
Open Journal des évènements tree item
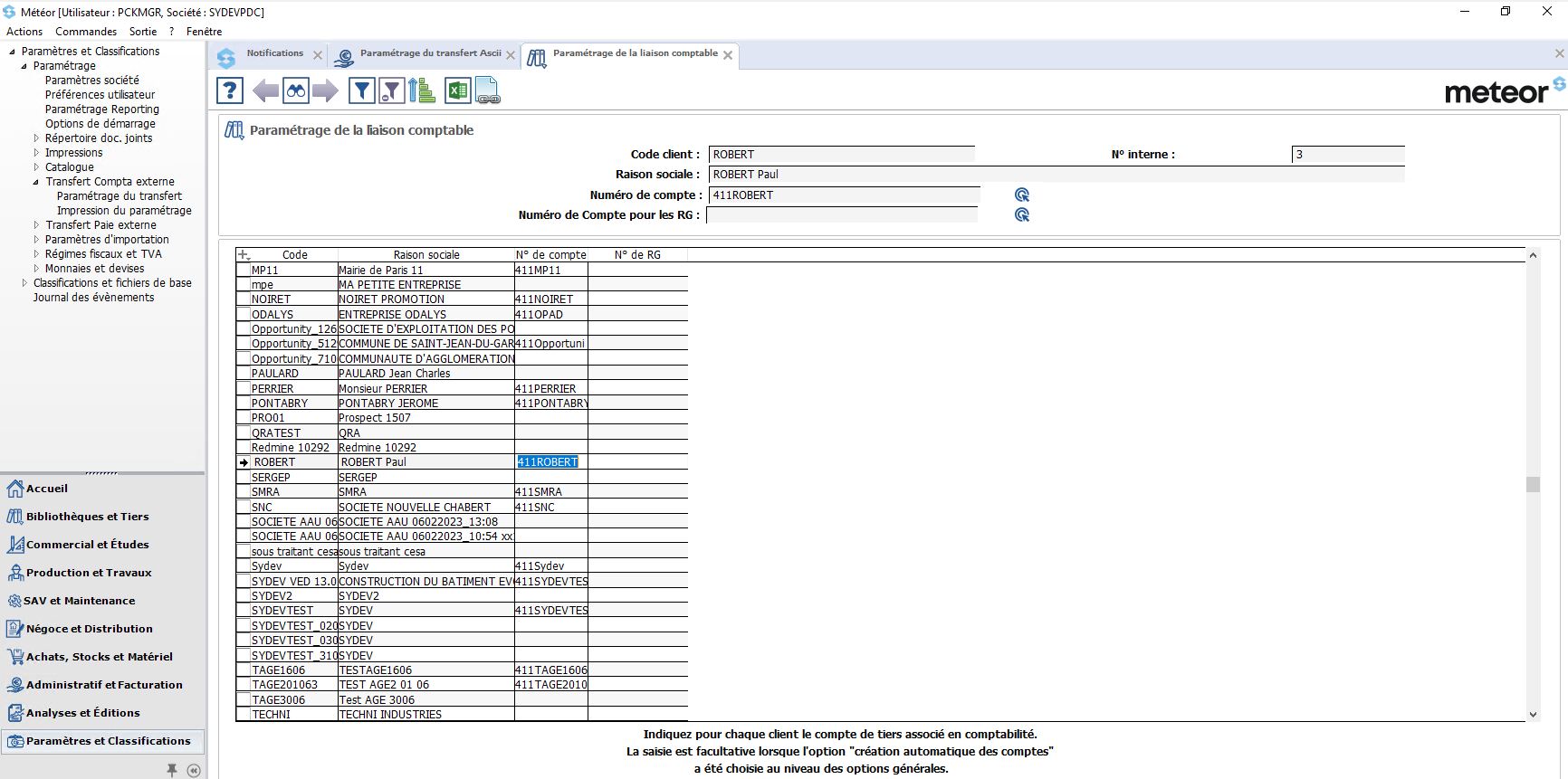(x=93, y=298)
